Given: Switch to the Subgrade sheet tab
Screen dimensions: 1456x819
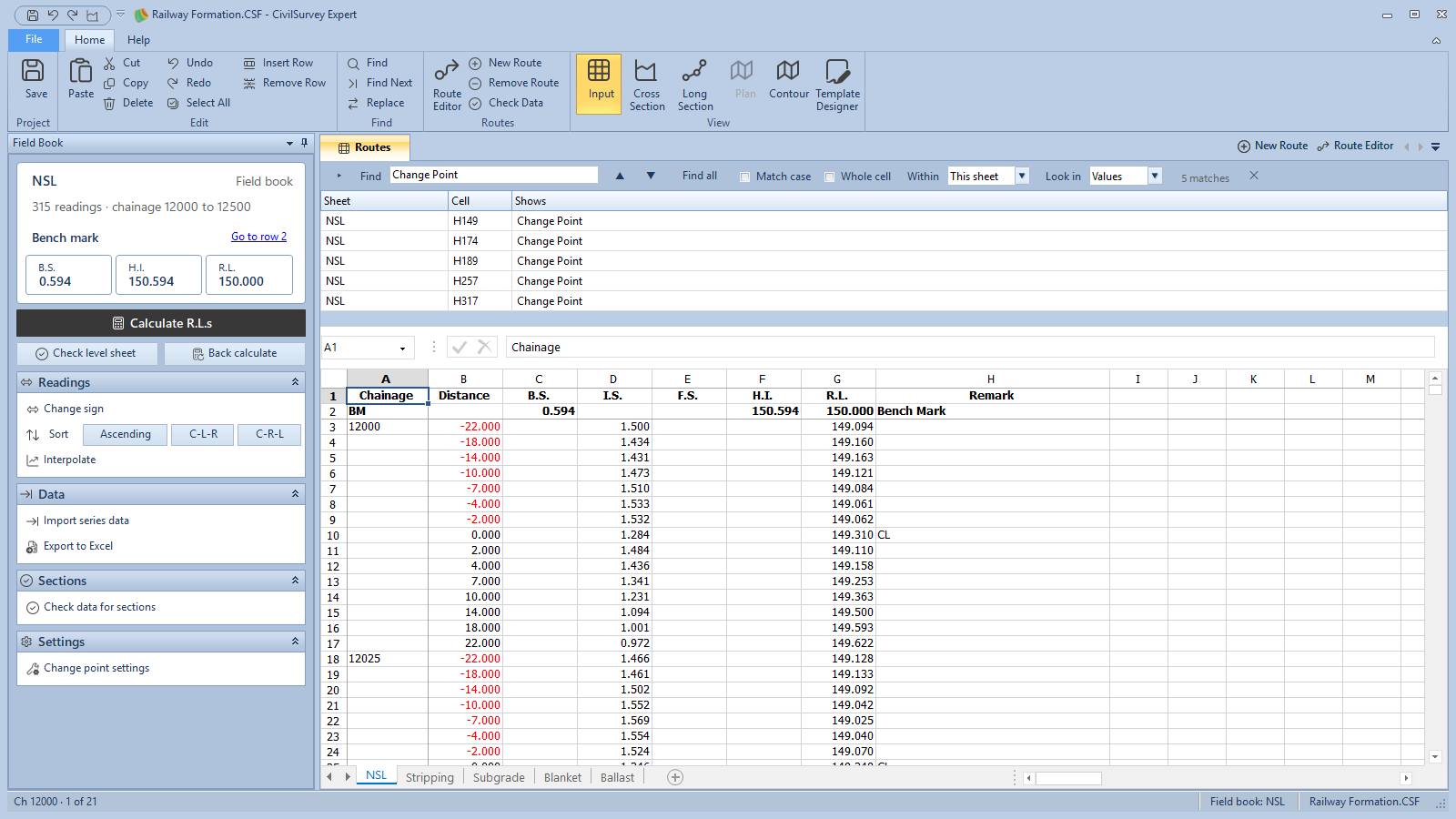Looking at the screenshot, I should [499, 777].
